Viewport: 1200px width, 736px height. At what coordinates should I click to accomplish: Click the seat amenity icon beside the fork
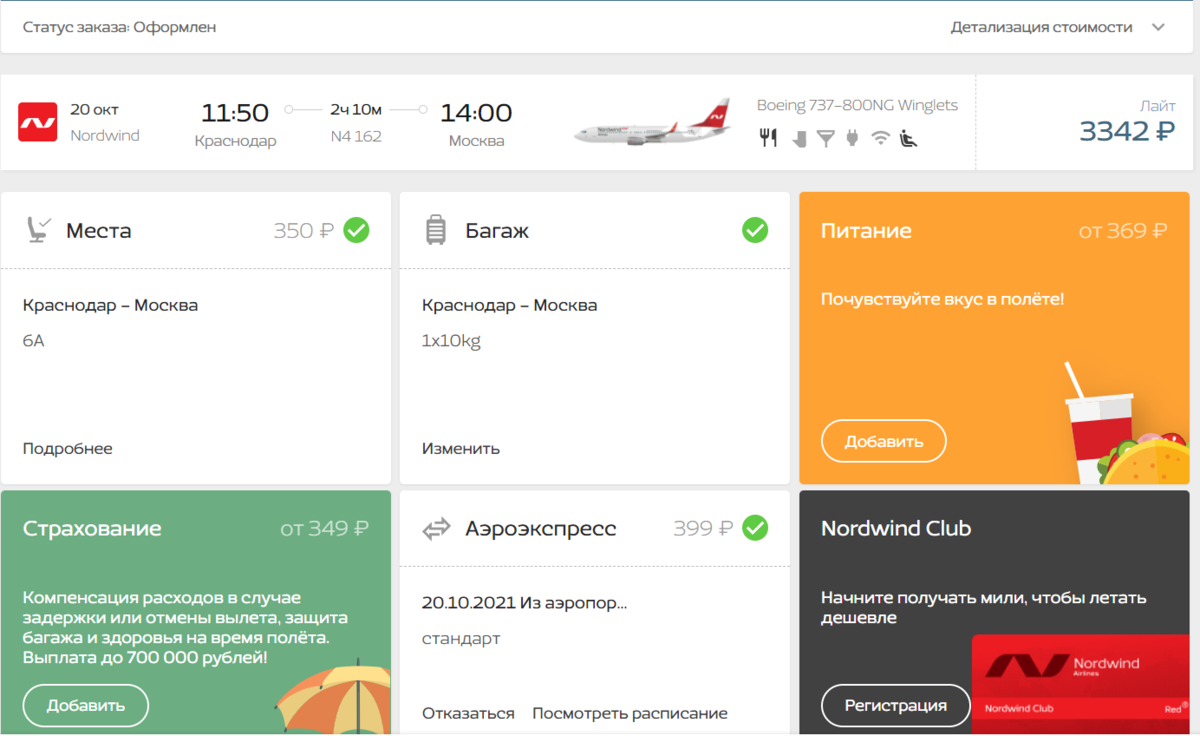coord(799,139)
